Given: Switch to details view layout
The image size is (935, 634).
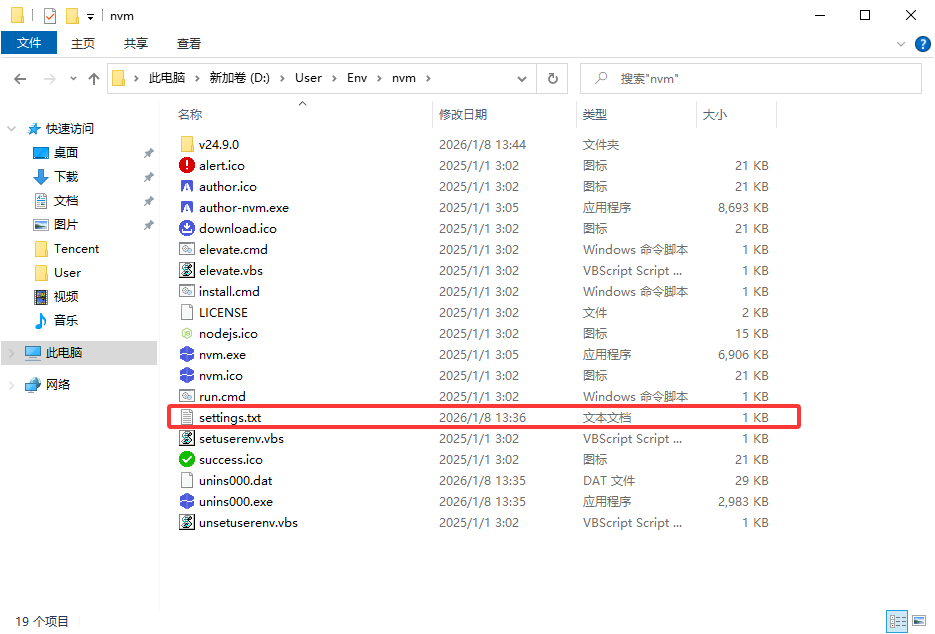Looking at the screenshot, I should pyautogui.click(x=897, y=621).
